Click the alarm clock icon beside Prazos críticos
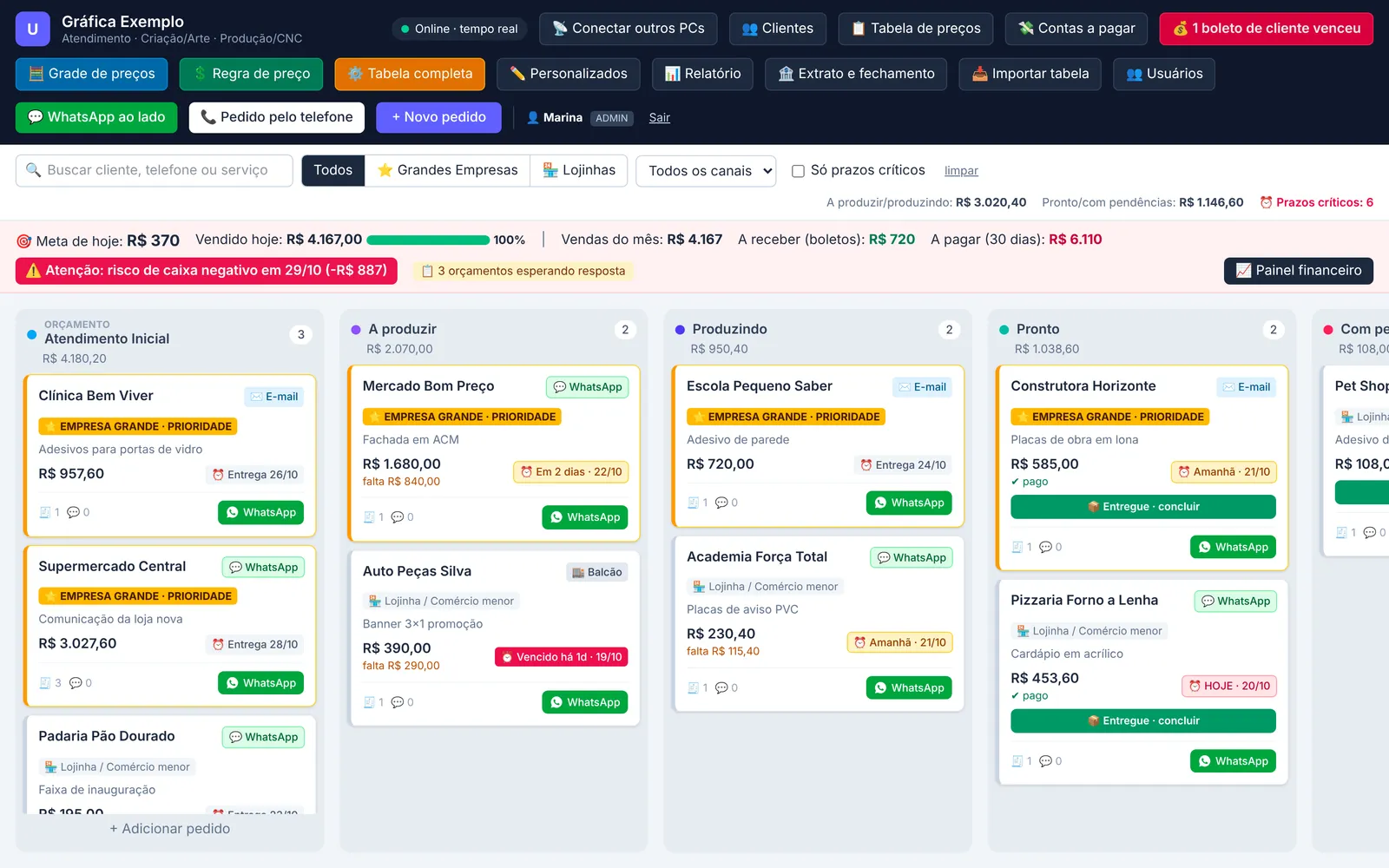The height and width of the screenshot is (868, 1389). click(x=1267, y=202)
